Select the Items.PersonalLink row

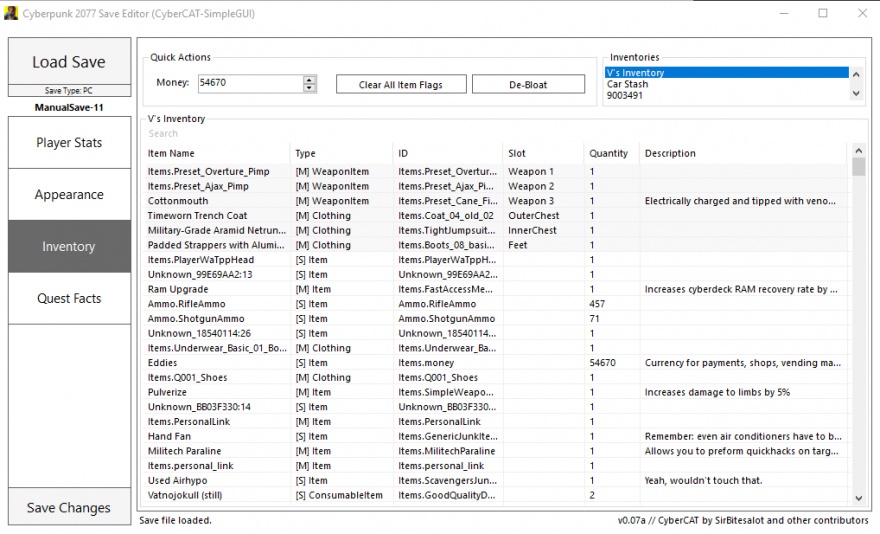[497, 422]
